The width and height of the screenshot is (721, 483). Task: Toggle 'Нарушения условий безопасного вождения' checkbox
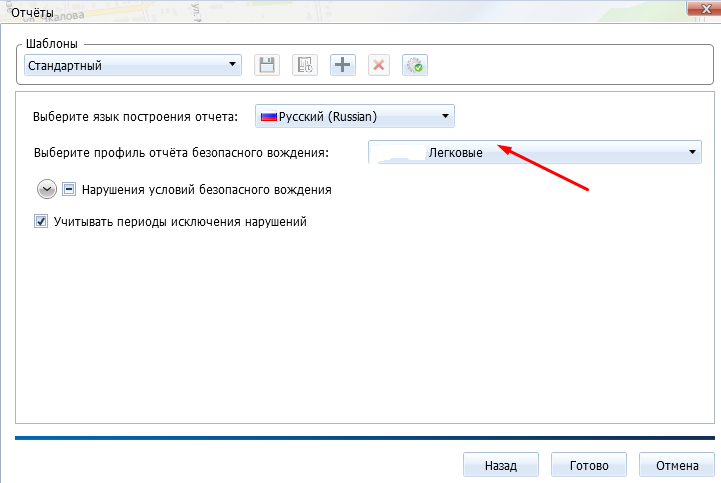tap(70, 188)
